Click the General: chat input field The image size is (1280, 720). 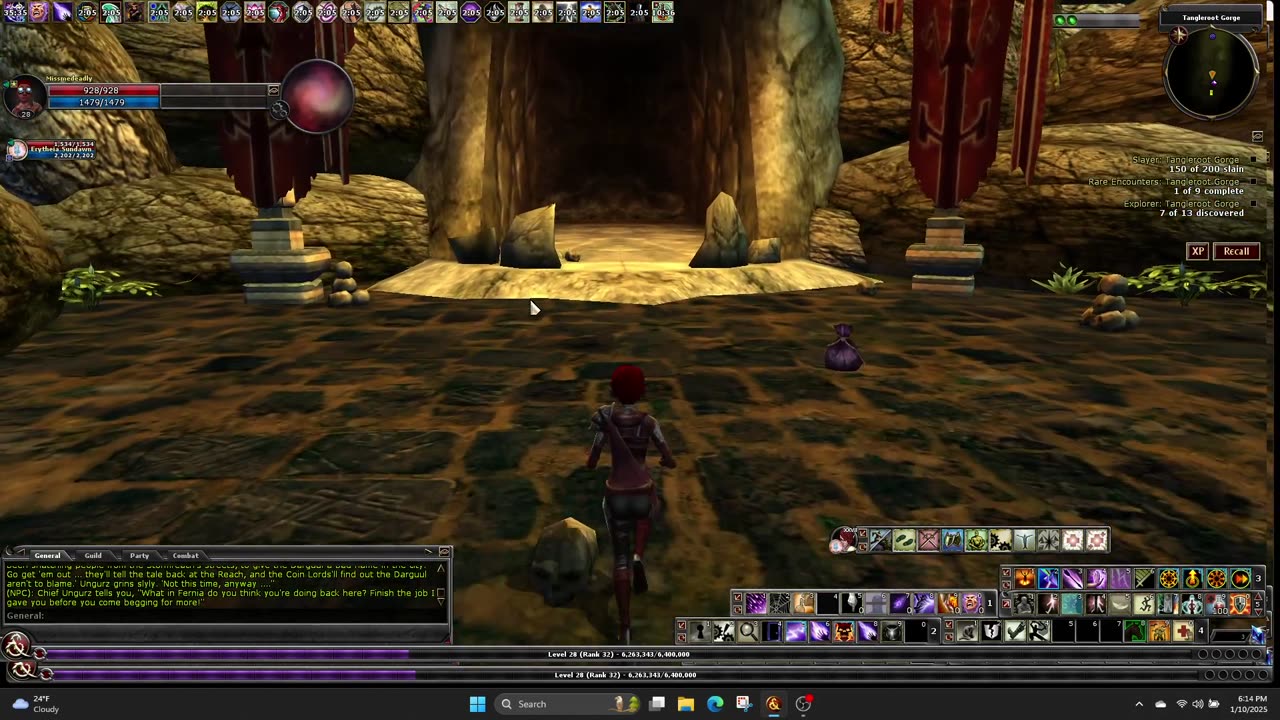[226, 616]
